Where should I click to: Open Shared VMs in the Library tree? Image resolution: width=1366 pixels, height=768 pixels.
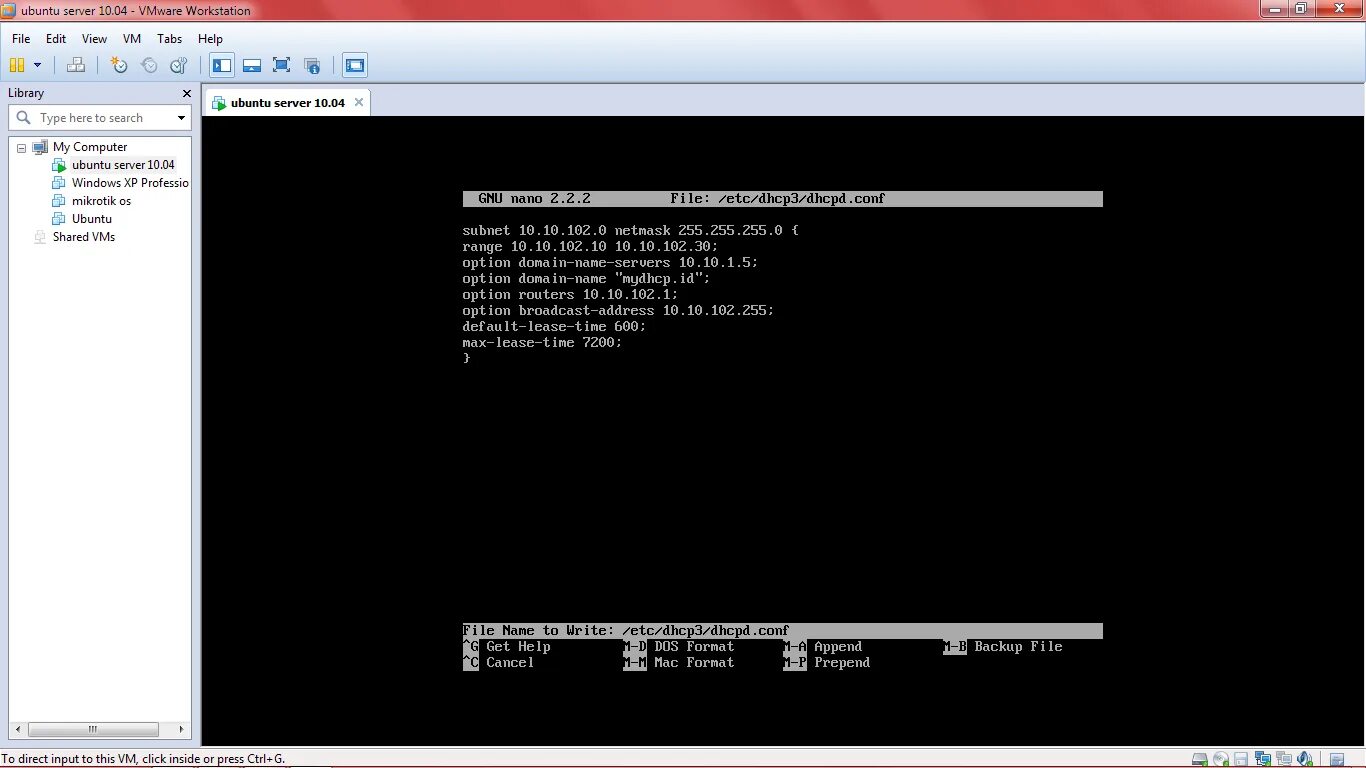(84, 237)
